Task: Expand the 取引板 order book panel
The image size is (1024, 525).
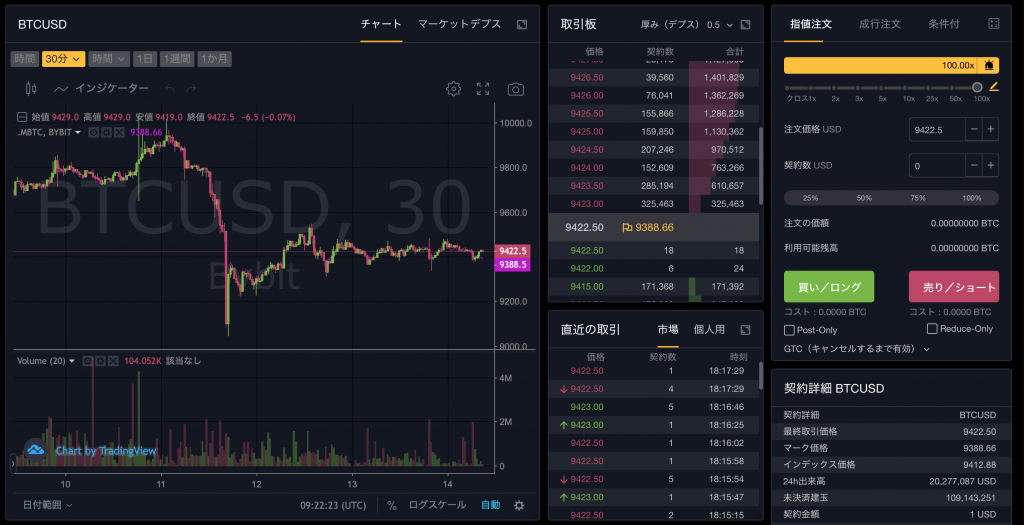Action: pos(745,25)
